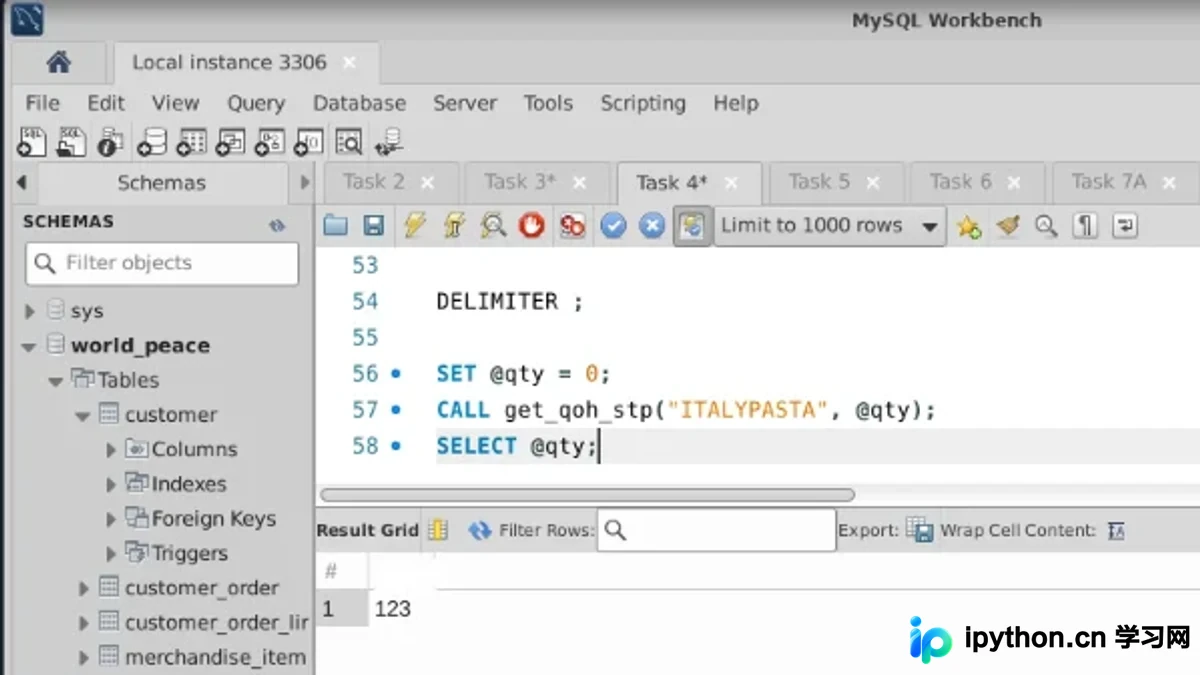Image resolution: width=1200 pixels, height=675 pixels.
Task: Reconnect to DBMS icon
Action: click(x=388, y=141)
